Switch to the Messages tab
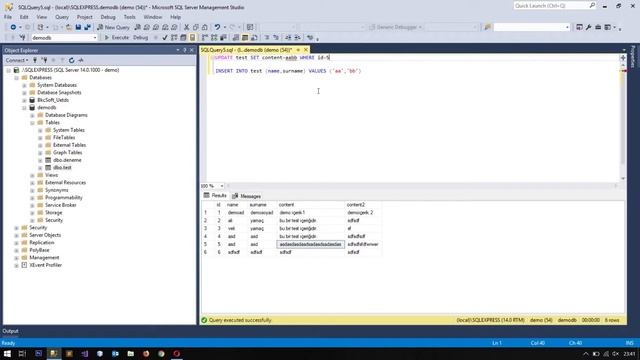The width and height of the screenshot is (640, 360). tap(247, 196)
